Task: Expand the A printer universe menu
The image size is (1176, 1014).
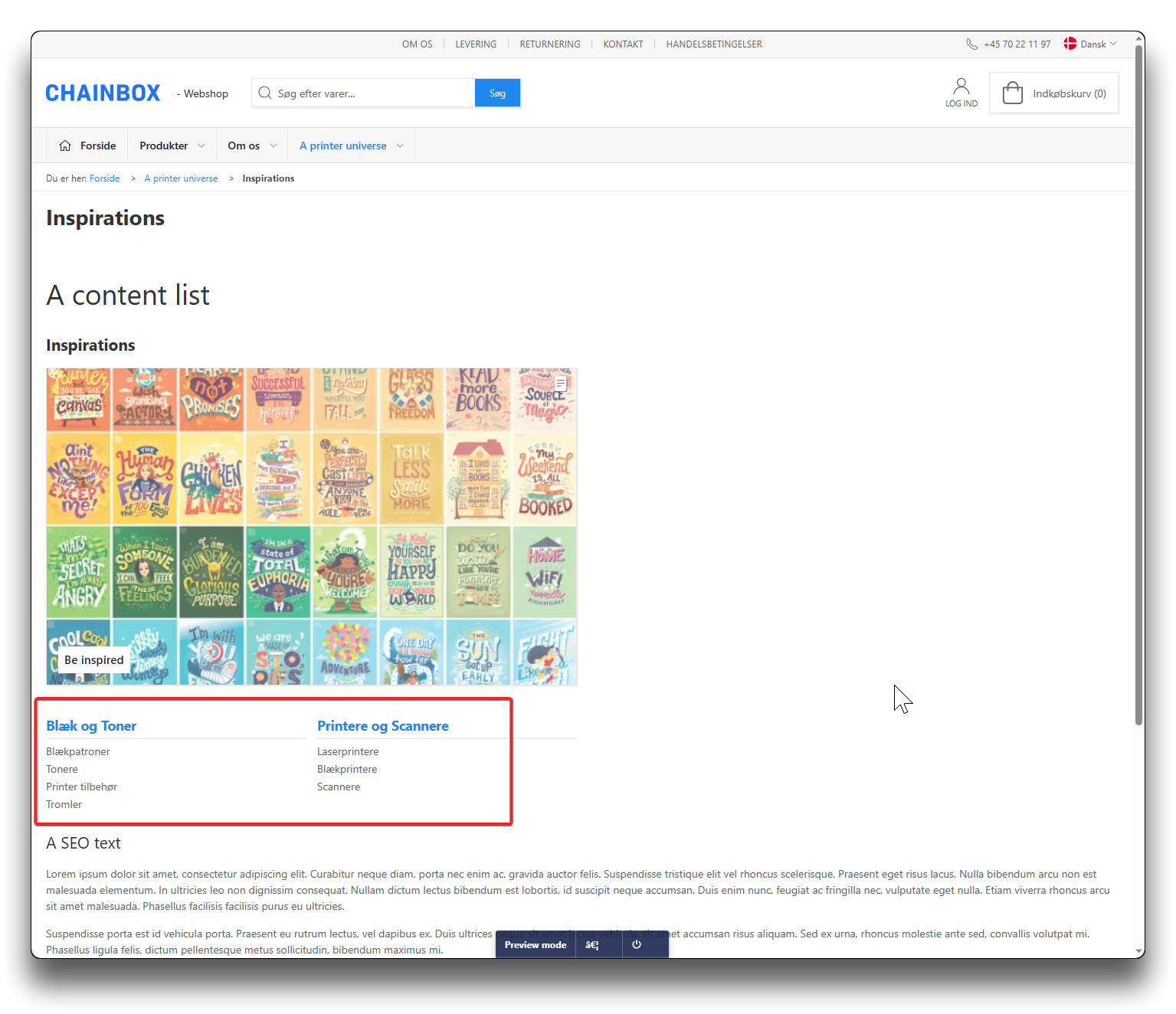Action: pyautogui.click(x=351, y=146)
